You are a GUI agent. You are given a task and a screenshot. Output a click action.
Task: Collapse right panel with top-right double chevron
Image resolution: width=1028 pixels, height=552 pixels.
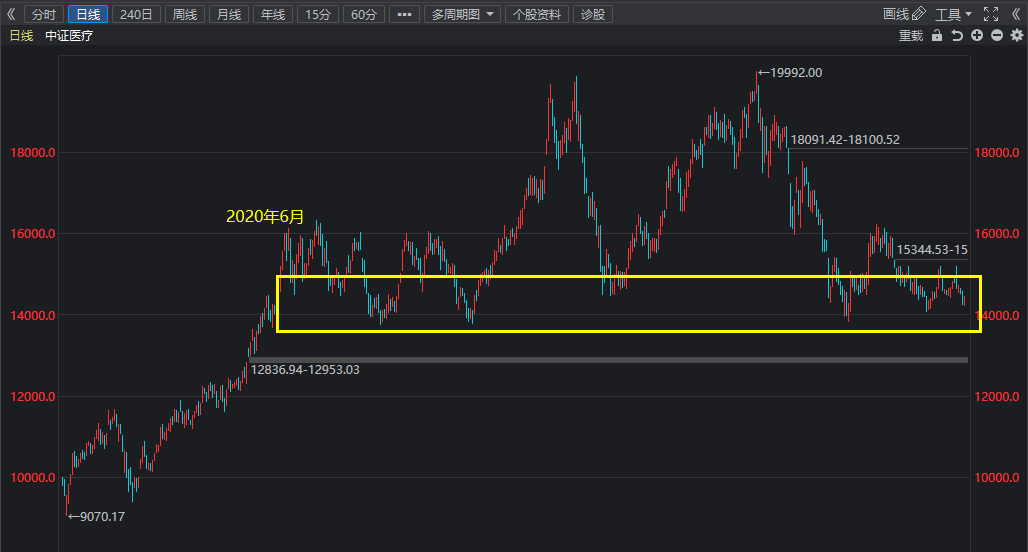click(x=1016, y=14)
